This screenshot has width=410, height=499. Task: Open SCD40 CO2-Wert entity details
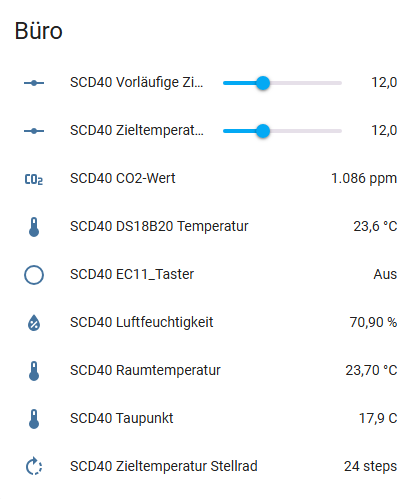tap(122, 178)
